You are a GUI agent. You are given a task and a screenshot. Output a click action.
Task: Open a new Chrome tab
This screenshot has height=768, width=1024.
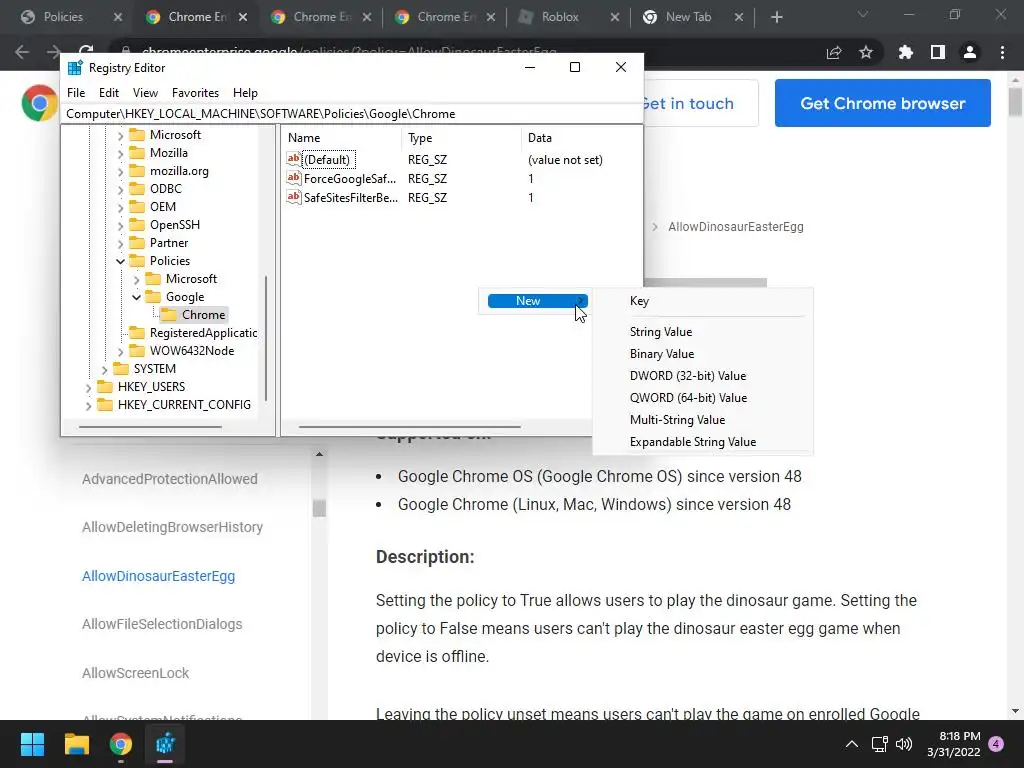point(776,17)
